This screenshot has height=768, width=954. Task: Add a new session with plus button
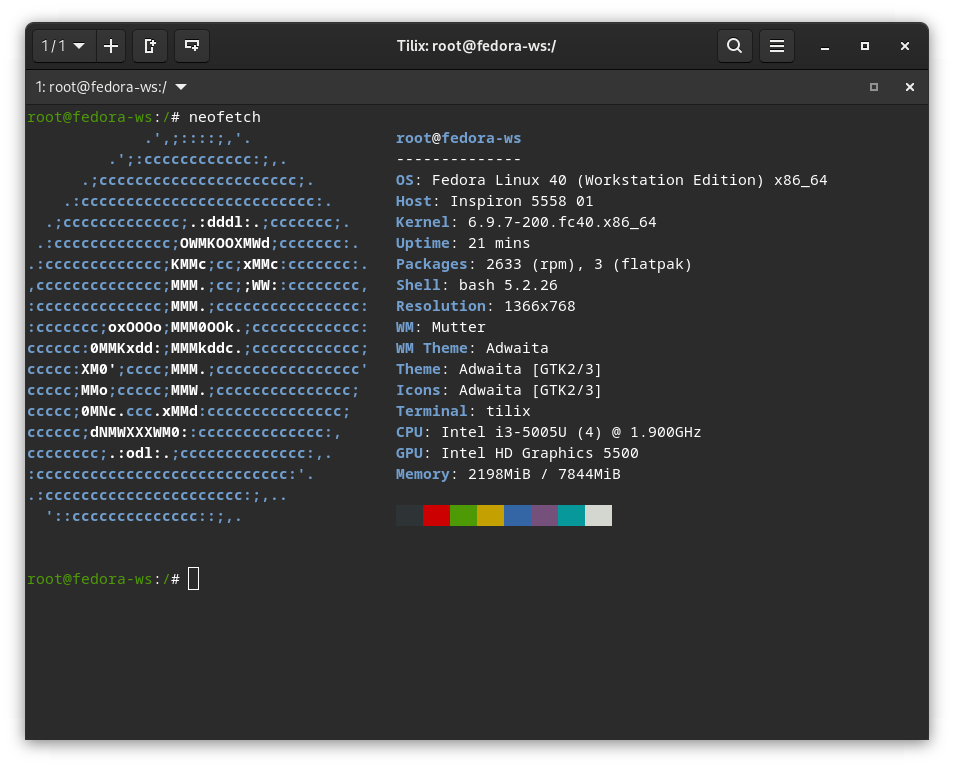click(x=111, y=46)
